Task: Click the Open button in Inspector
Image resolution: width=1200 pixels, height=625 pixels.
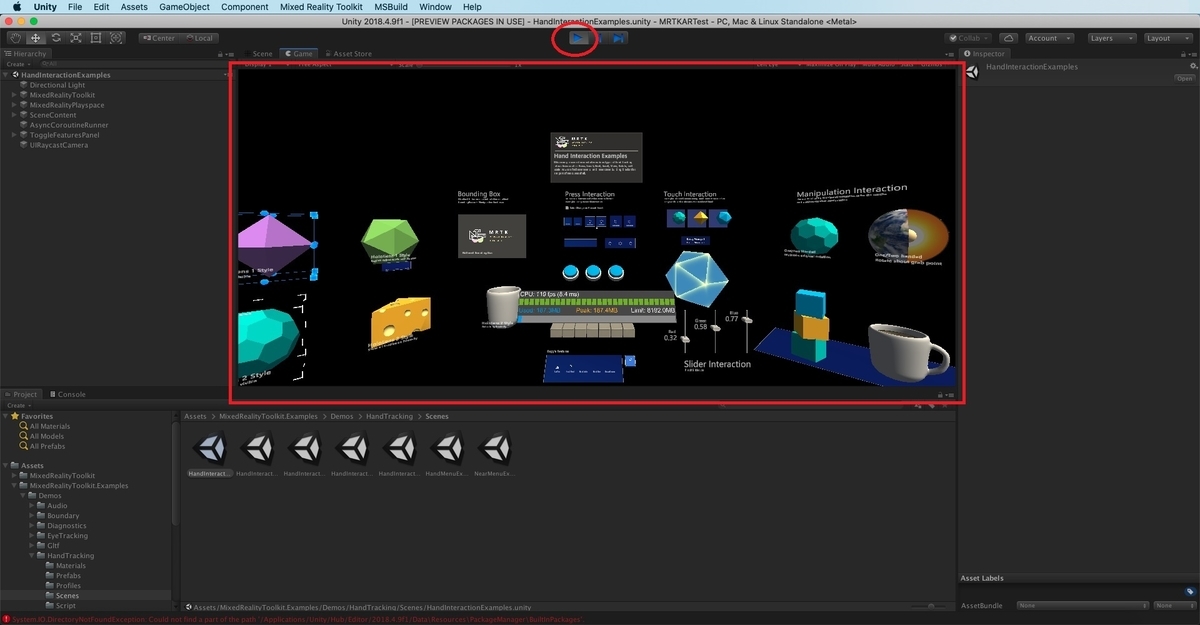Action: (x=1185, y=78)
